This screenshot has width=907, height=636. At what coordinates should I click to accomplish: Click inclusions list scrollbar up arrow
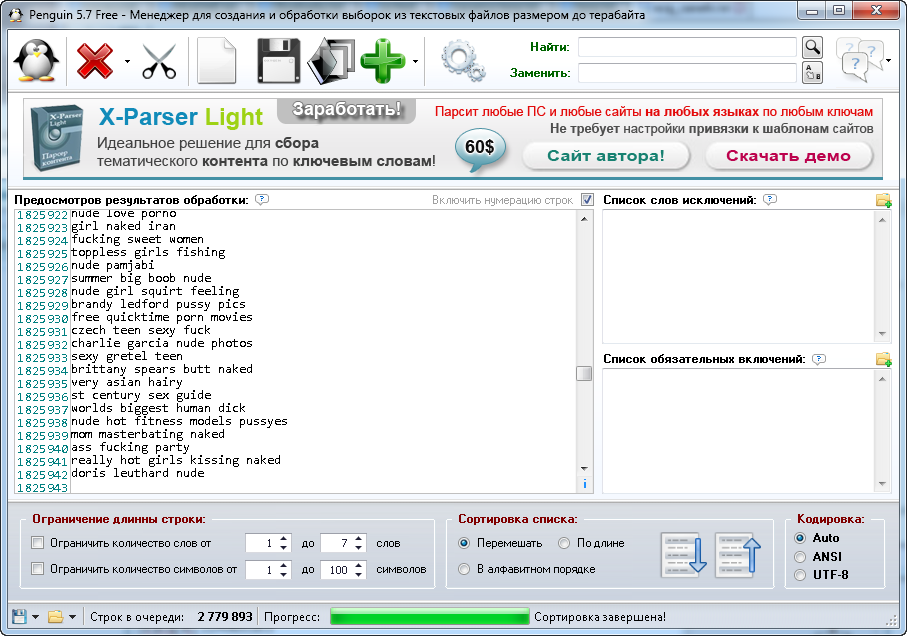click(x=882, y=379)
